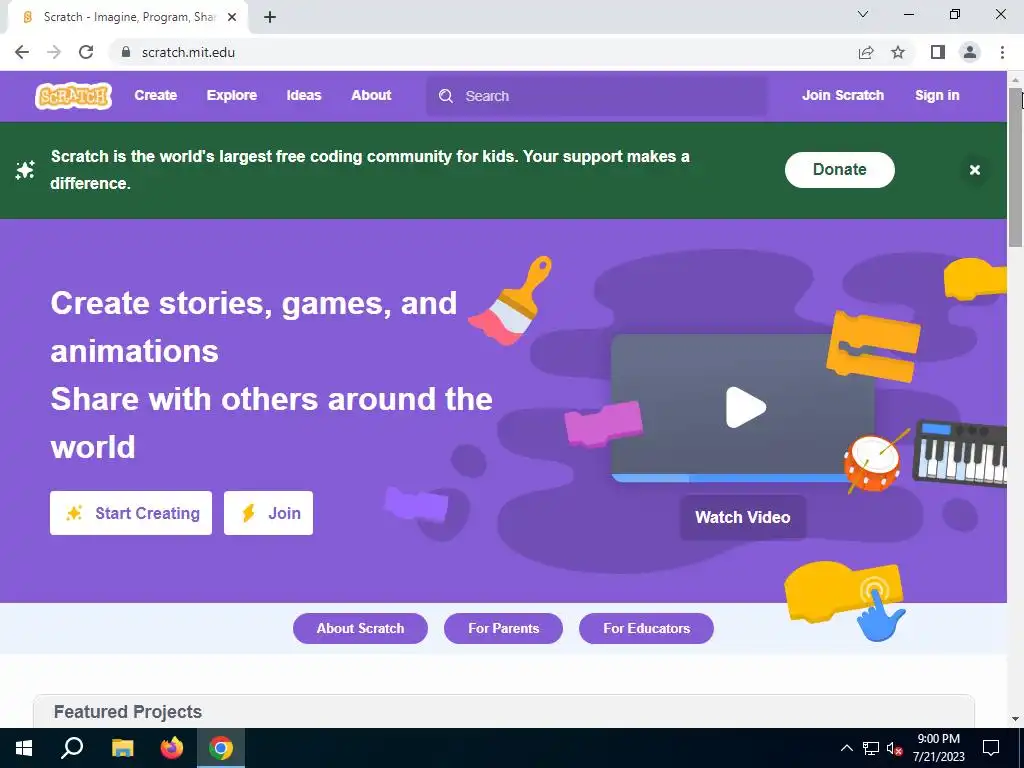Open the clock and date display
1024x768 pixels.
click(x=938, y=748)
